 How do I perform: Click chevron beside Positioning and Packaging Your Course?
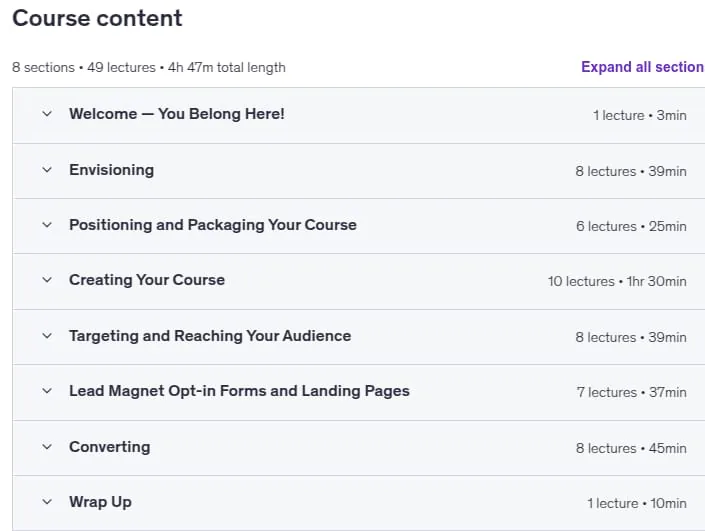click(x=47, y=225)
